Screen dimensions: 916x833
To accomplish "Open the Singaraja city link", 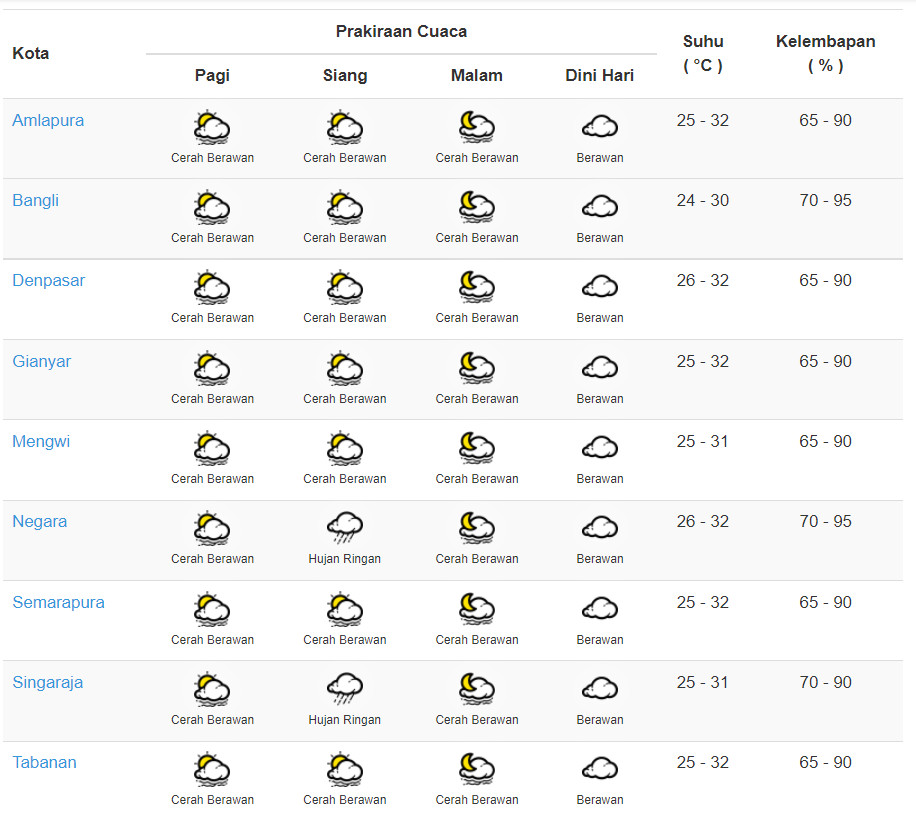I will click(x=48, y=682).
